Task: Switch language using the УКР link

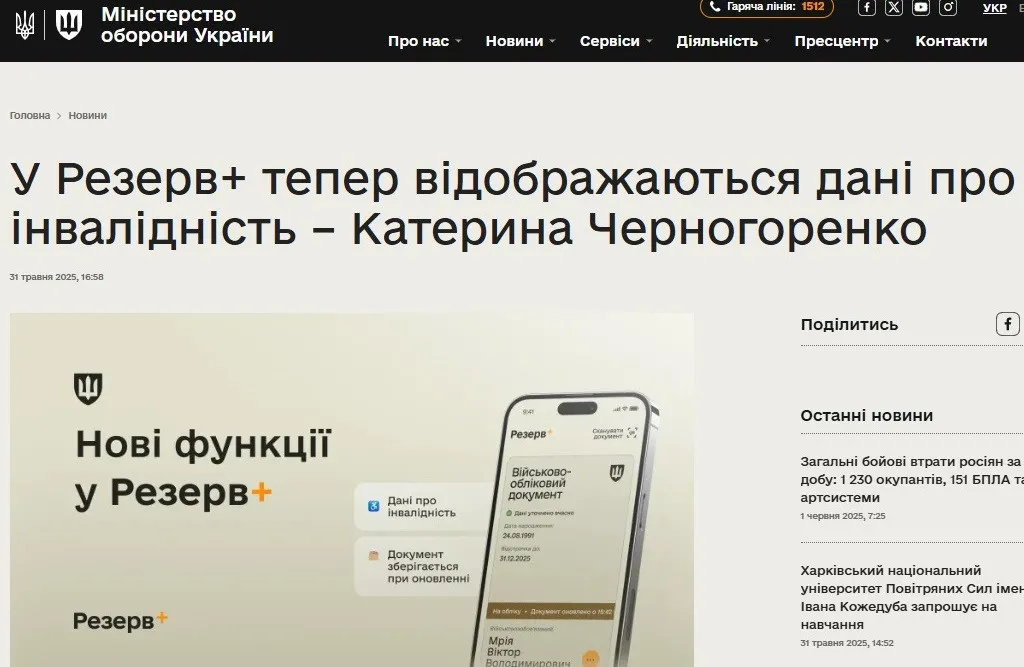Action: 994,8
